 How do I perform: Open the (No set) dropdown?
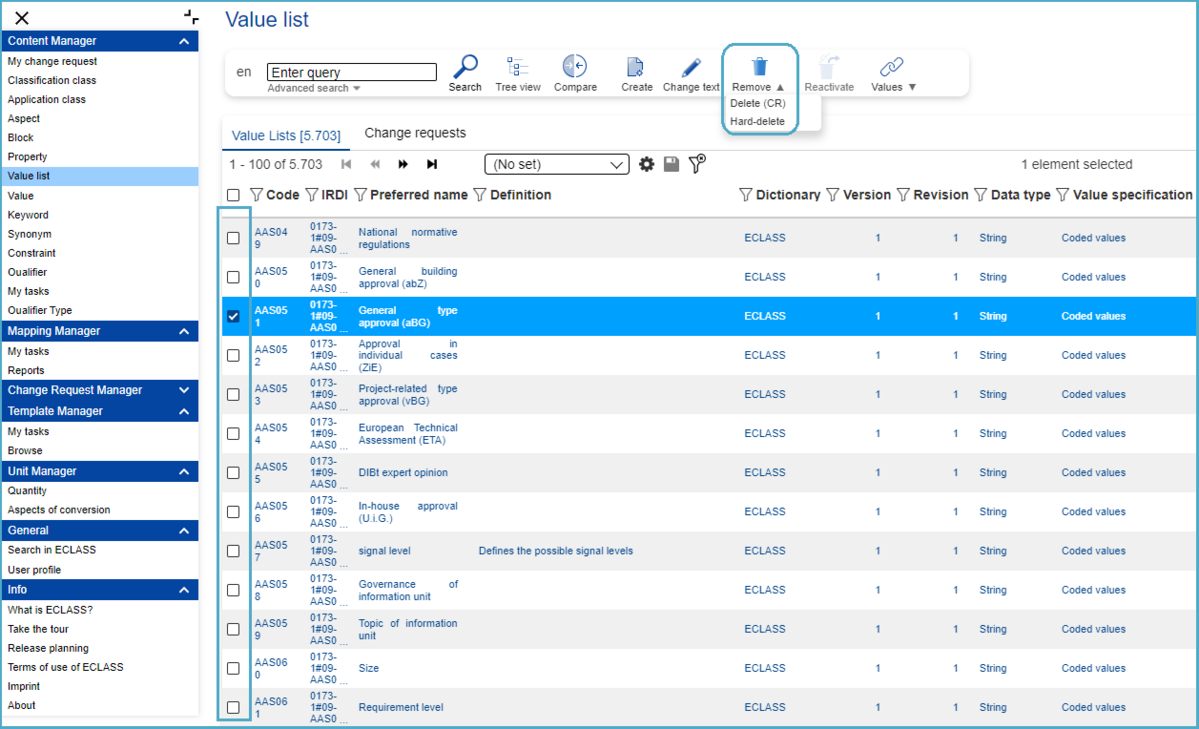[x=557, y=164]
